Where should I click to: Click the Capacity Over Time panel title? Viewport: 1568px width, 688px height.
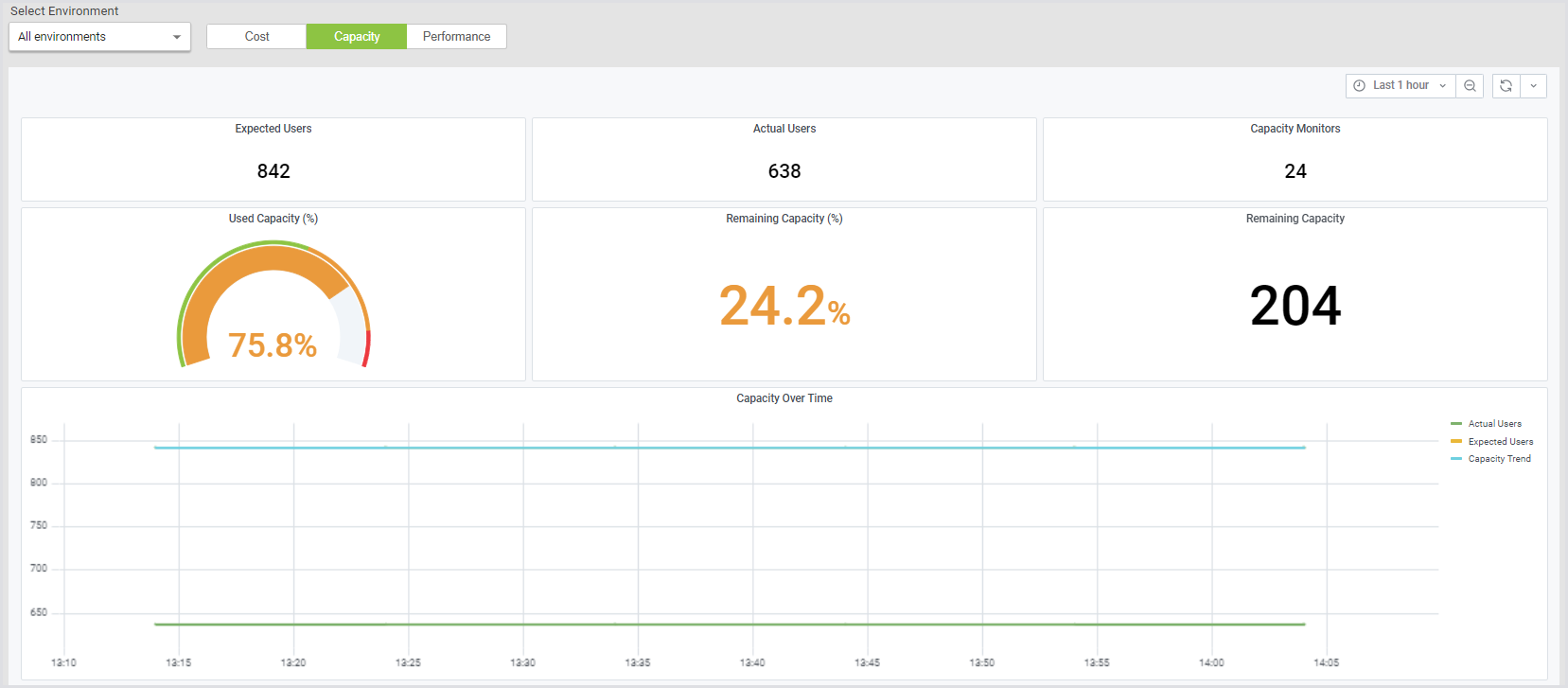click(784, 398)
